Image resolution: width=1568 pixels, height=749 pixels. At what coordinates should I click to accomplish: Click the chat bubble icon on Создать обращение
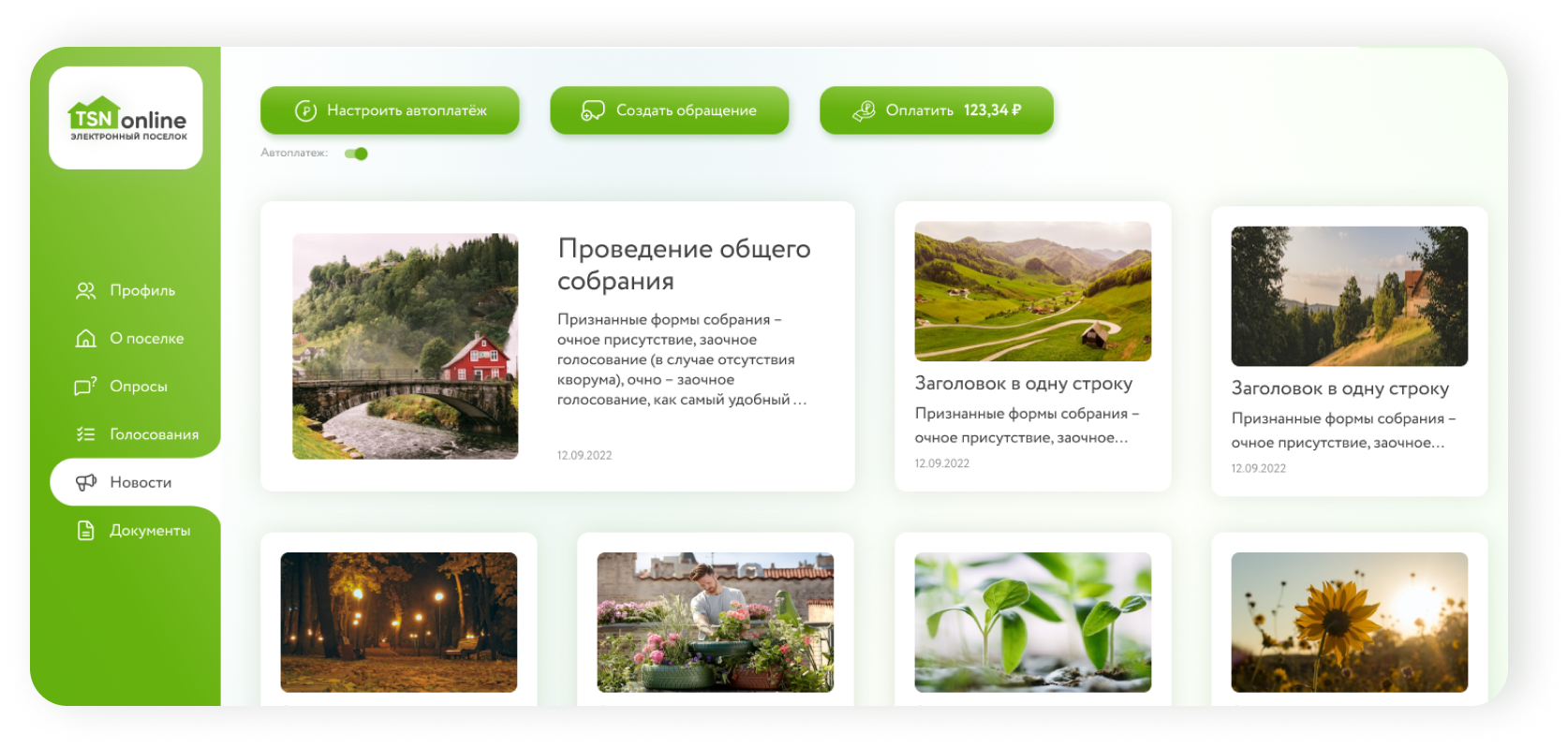click(x=593, y=110)
